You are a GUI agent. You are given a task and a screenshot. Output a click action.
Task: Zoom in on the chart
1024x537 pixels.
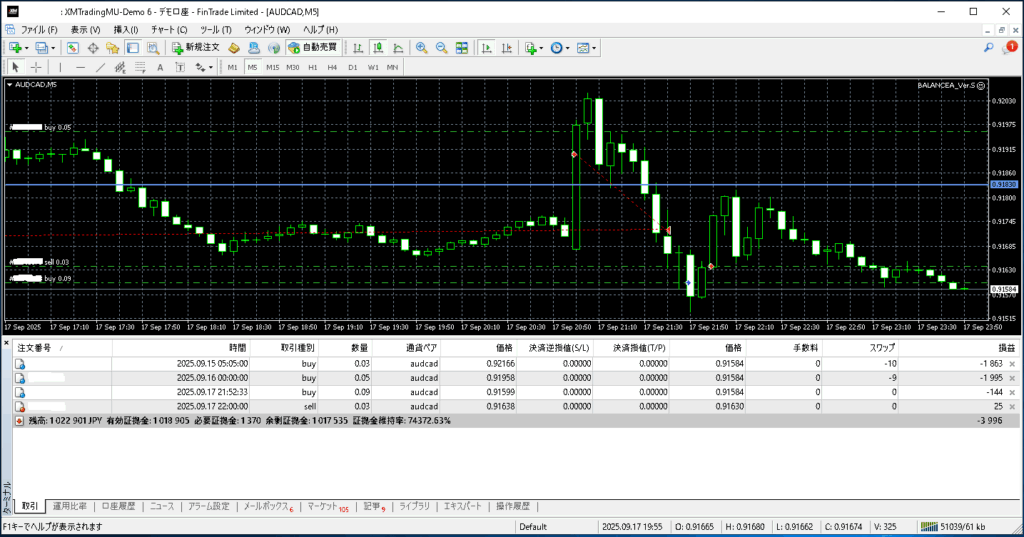[x=422, y=47]
